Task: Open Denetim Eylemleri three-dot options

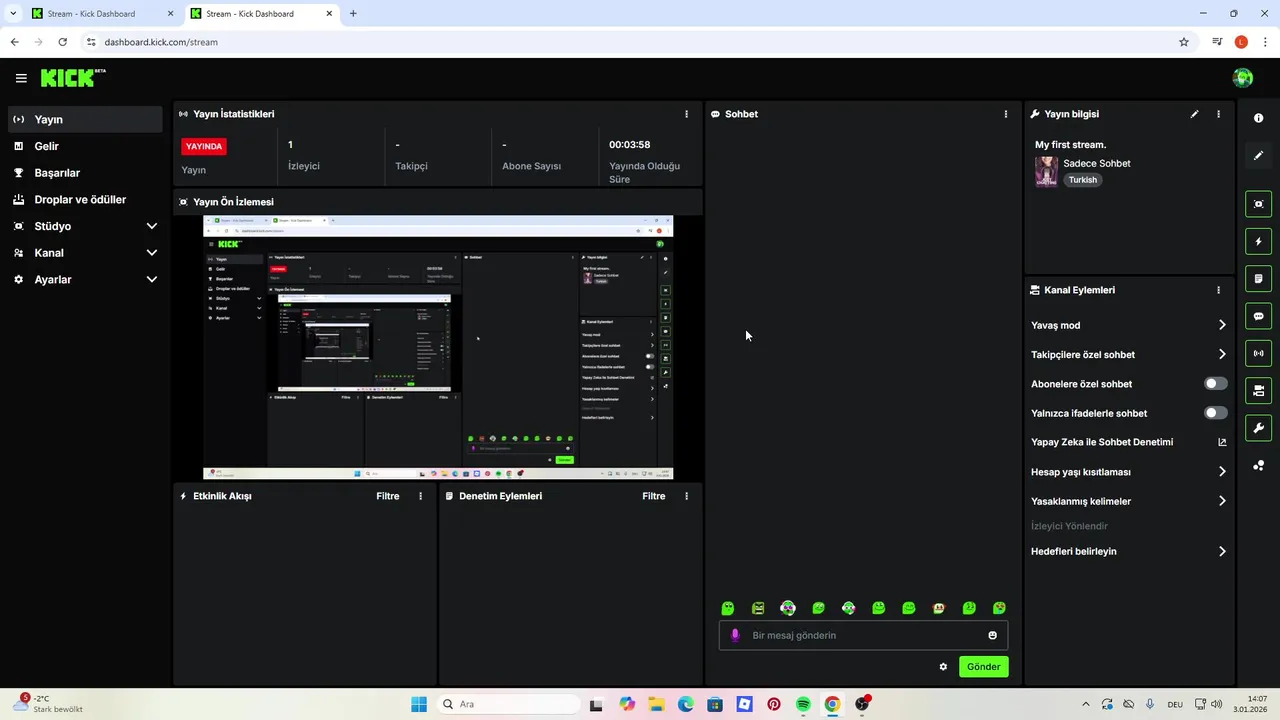Action: pyautogui.click(x=686, y=496)
